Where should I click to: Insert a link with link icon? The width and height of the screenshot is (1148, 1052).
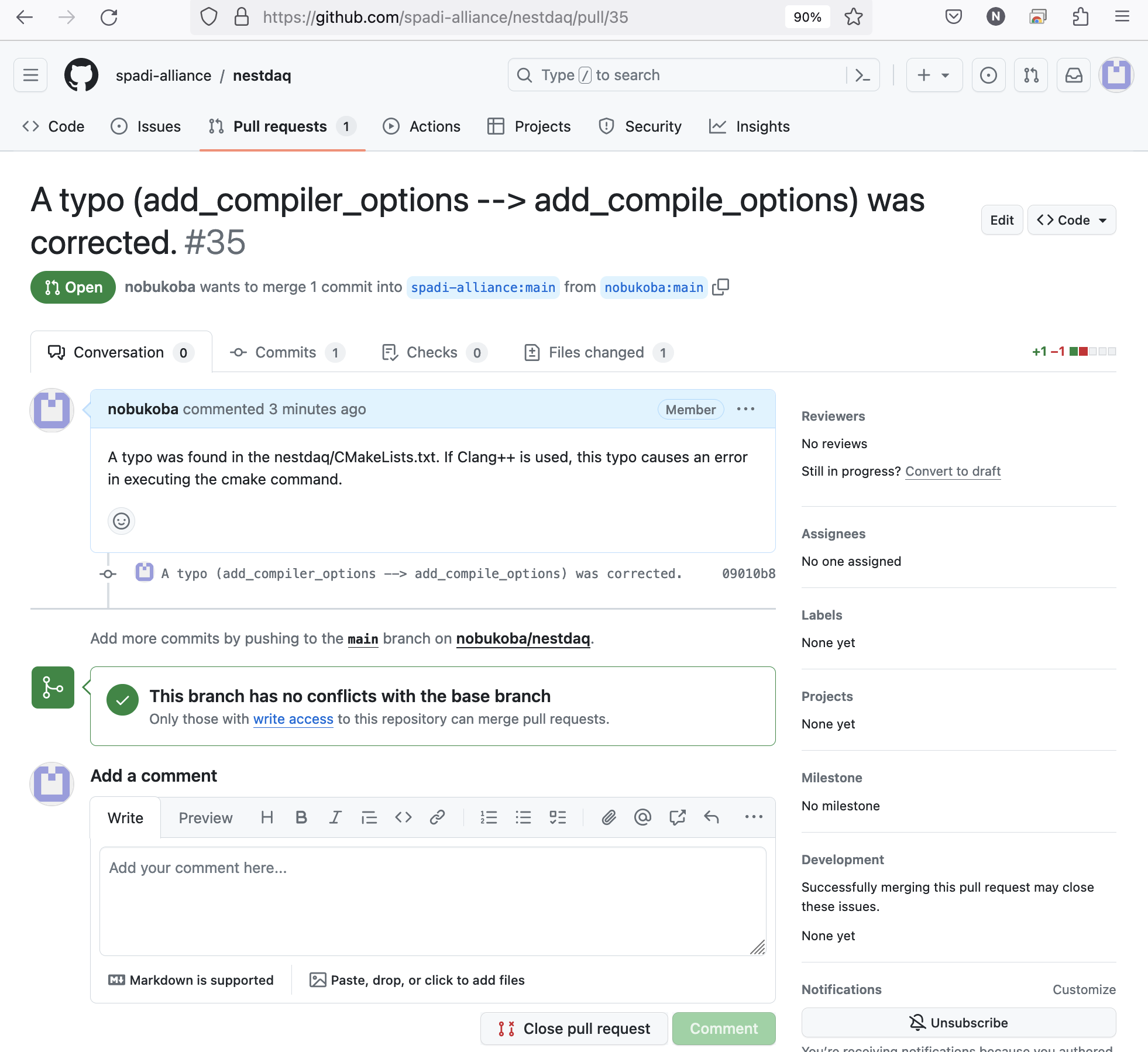[437, 817]
